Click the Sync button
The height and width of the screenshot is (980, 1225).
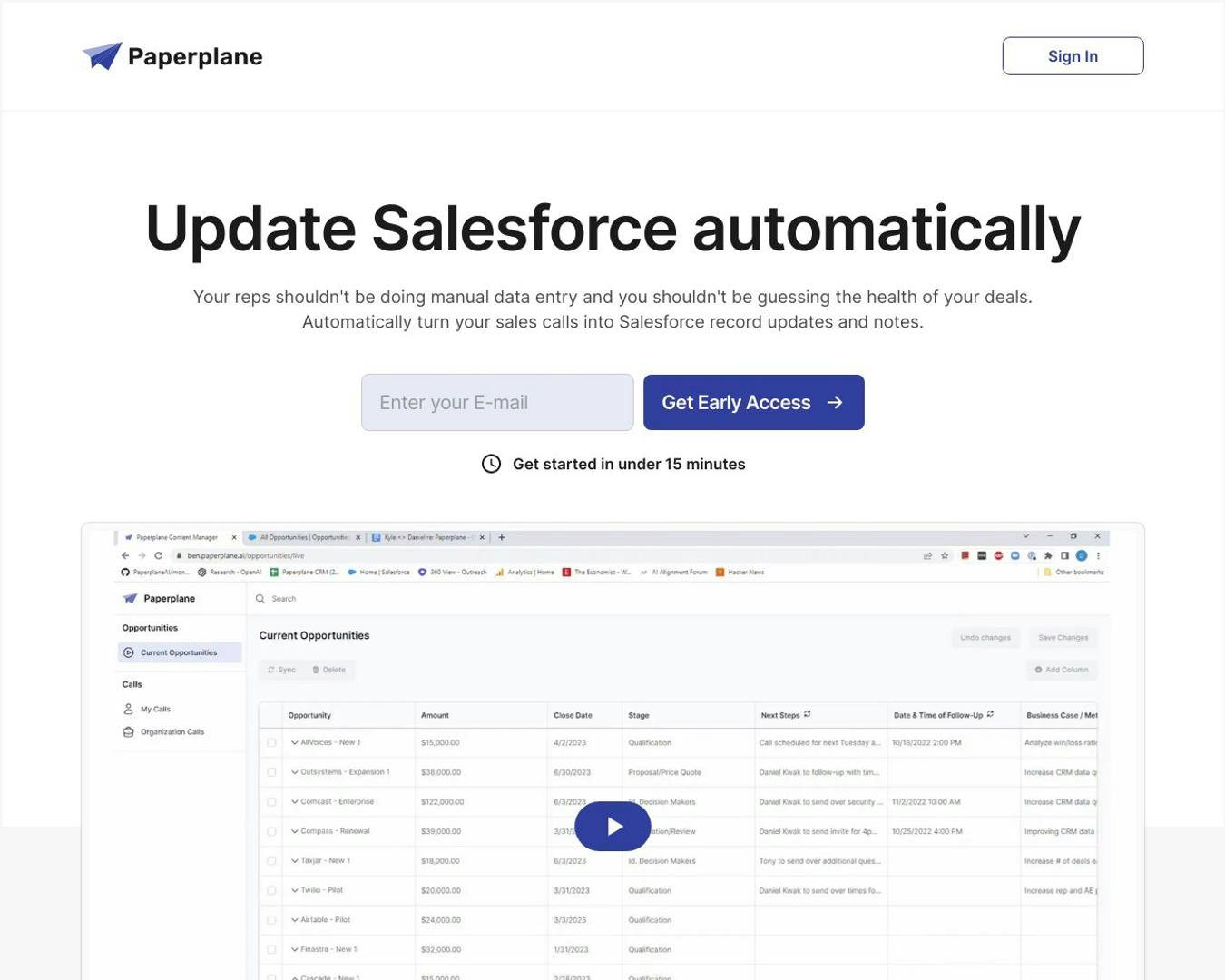tap(281, 670)
